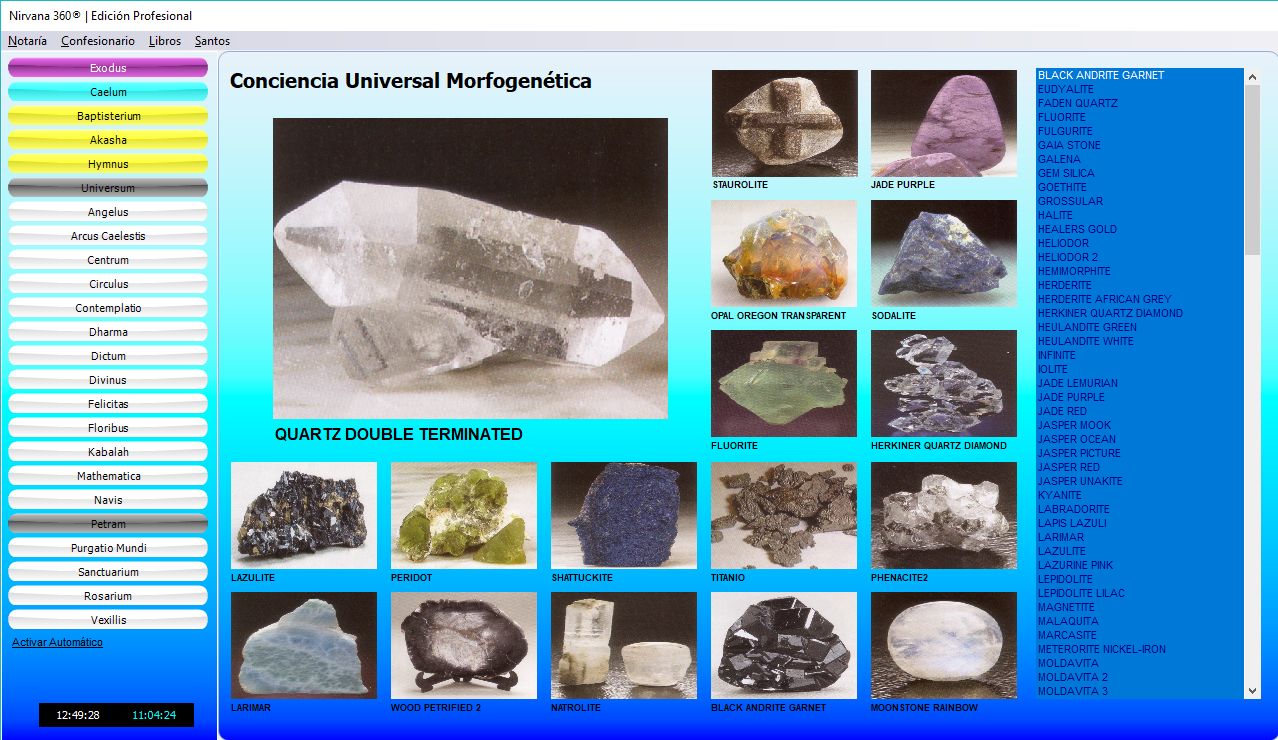Viewport: 1278px width, 740px height.
Task: Click the Activar Automático link
Action: (x=57, y=642)
